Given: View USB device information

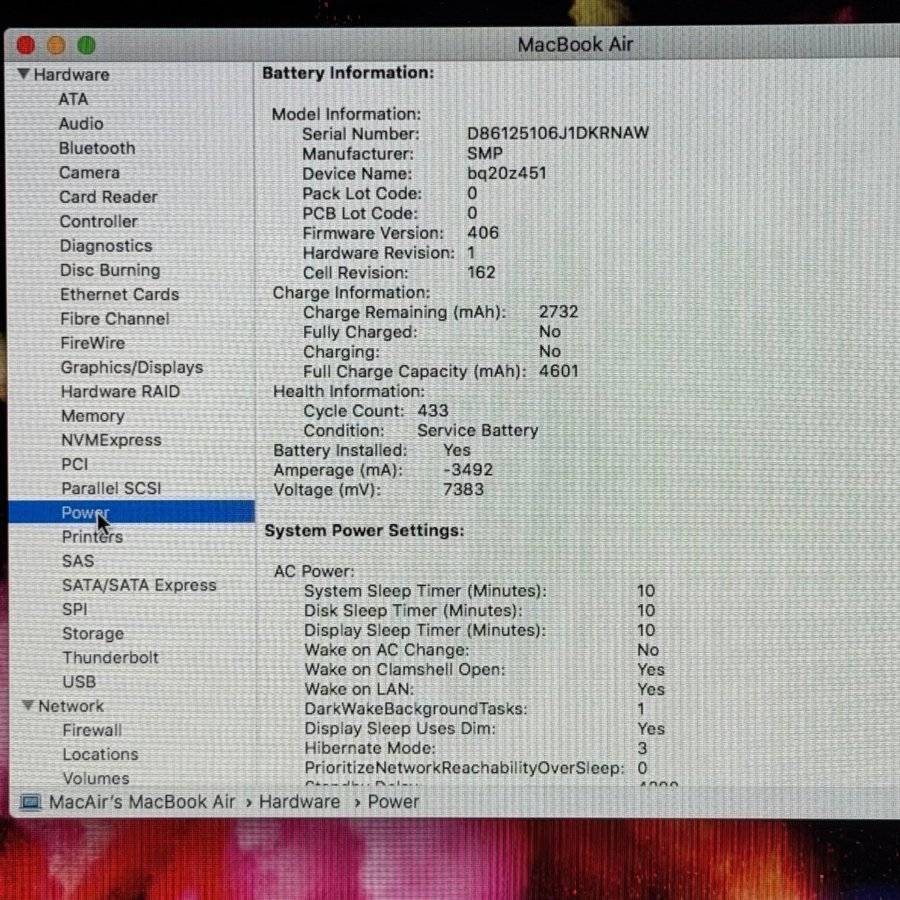Looking at the screenshot, I should 79,682.
